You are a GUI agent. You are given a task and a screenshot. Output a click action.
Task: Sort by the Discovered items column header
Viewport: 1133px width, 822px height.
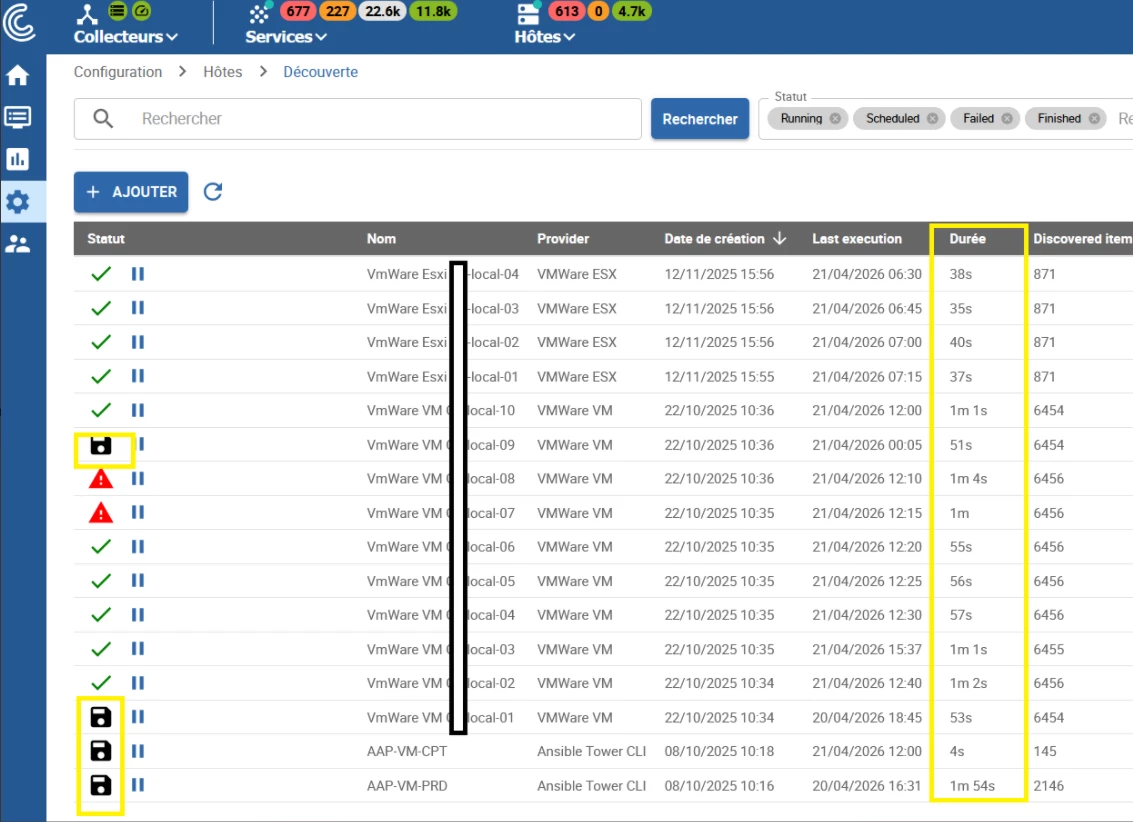(1083, 238)
